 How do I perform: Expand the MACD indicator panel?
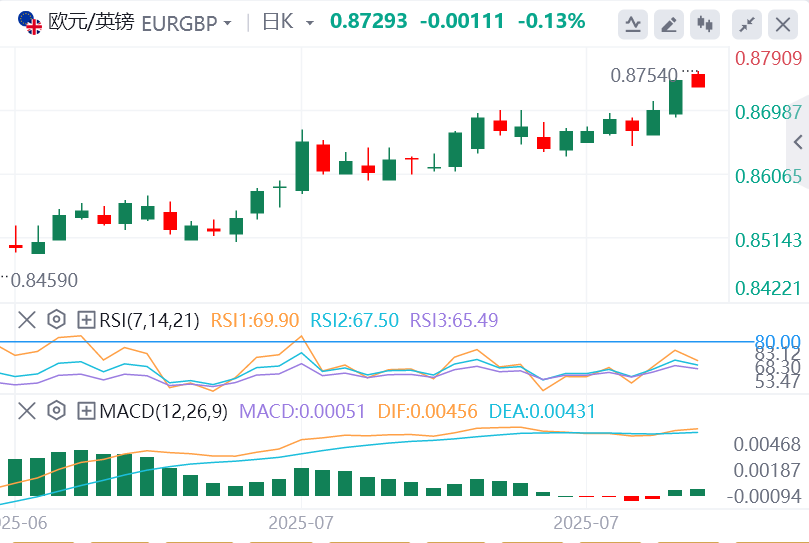[86, 411]
